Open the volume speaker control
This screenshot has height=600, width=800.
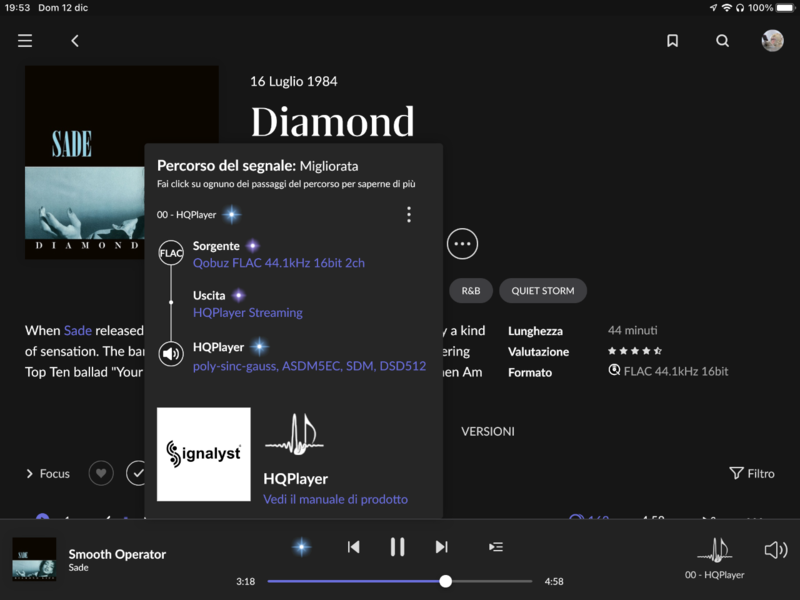(775, 550)
